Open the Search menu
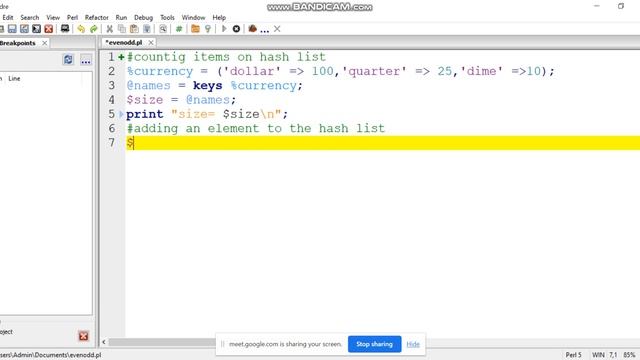Image resolution: width=640 pixels, height=360 pixels. 30,18
